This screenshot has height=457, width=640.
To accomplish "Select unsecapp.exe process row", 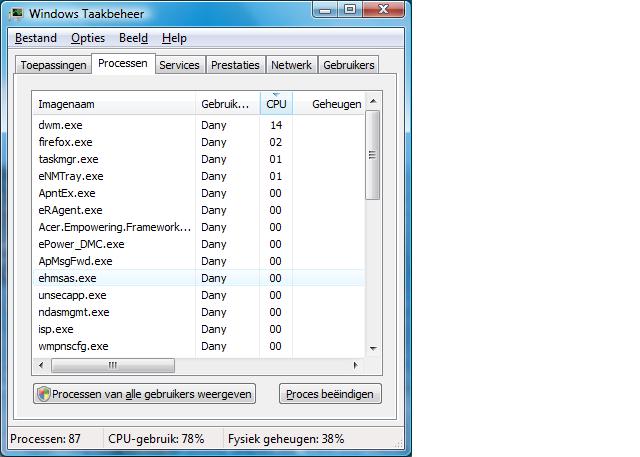I will (198, 295).
